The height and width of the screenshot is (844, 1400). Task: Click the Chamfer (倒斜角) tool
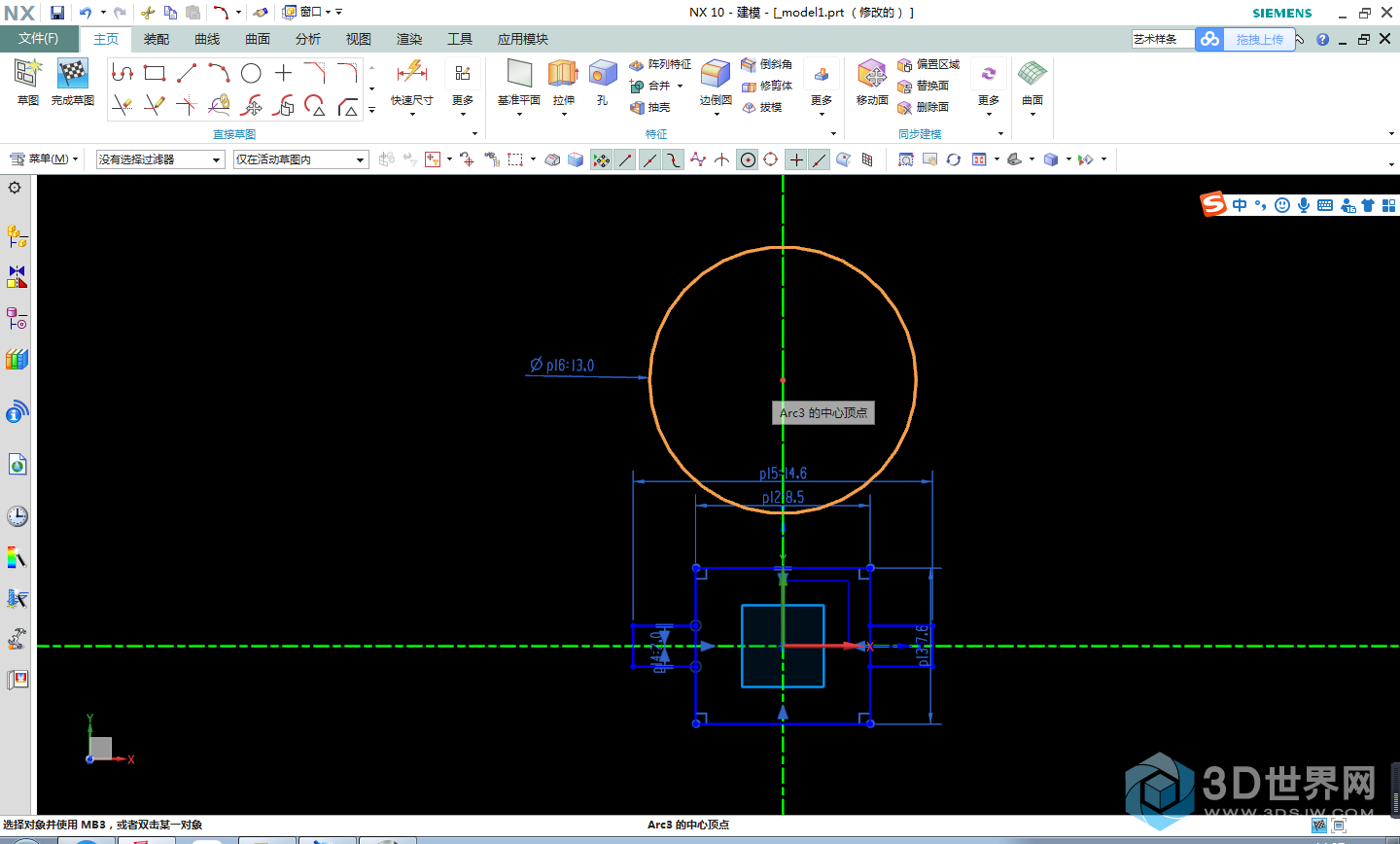point(766,64)
